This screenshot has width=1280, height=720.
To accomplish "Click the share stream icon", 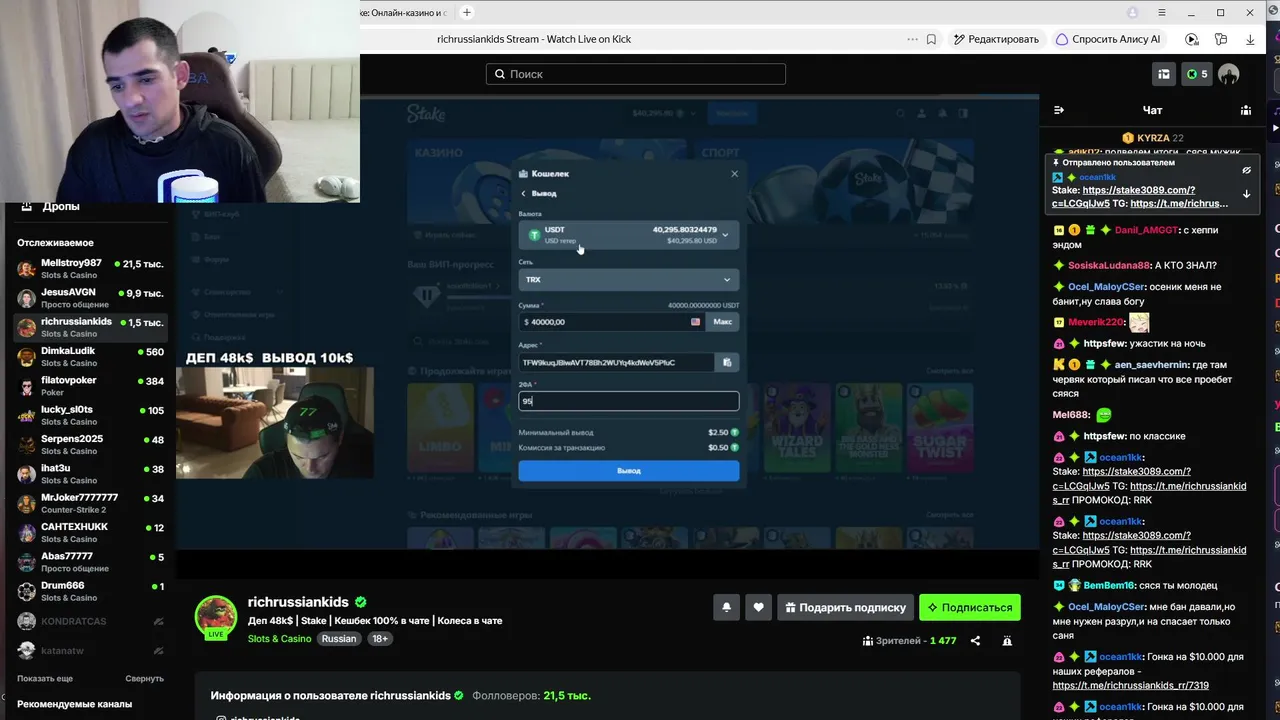I will pyautogui.click(x=975, y=640).
